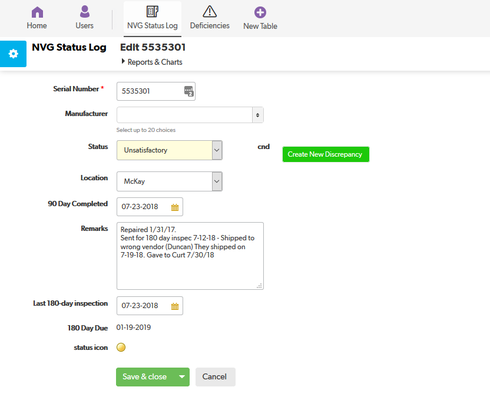The height and width of the screenshot is (410, 490).
Task: Open the Deficiencies warning triangle icon
Action: click(210, 12)
